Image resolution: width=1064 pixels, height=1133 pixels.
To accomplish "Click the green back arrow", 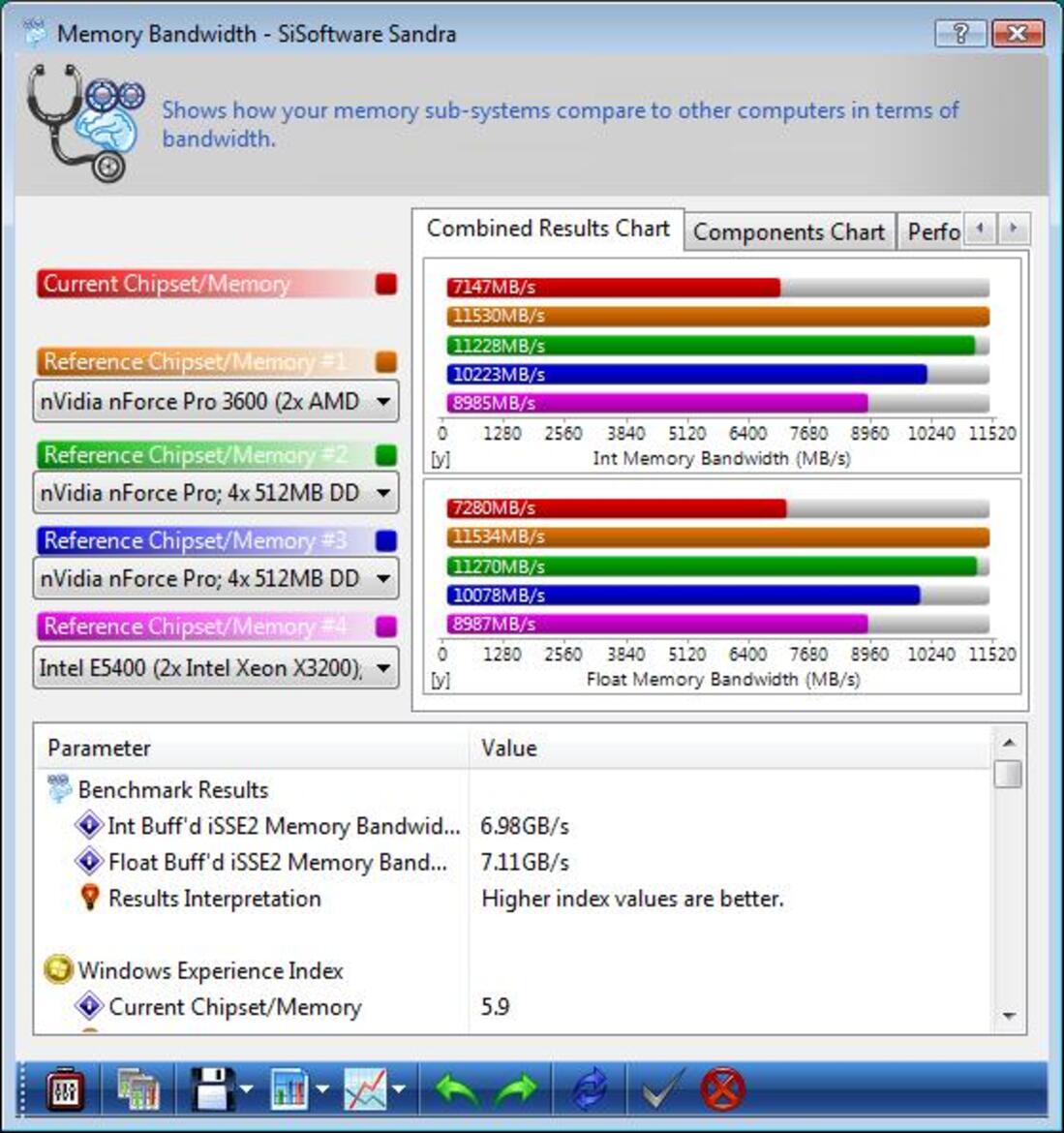I will (457, 1088).
